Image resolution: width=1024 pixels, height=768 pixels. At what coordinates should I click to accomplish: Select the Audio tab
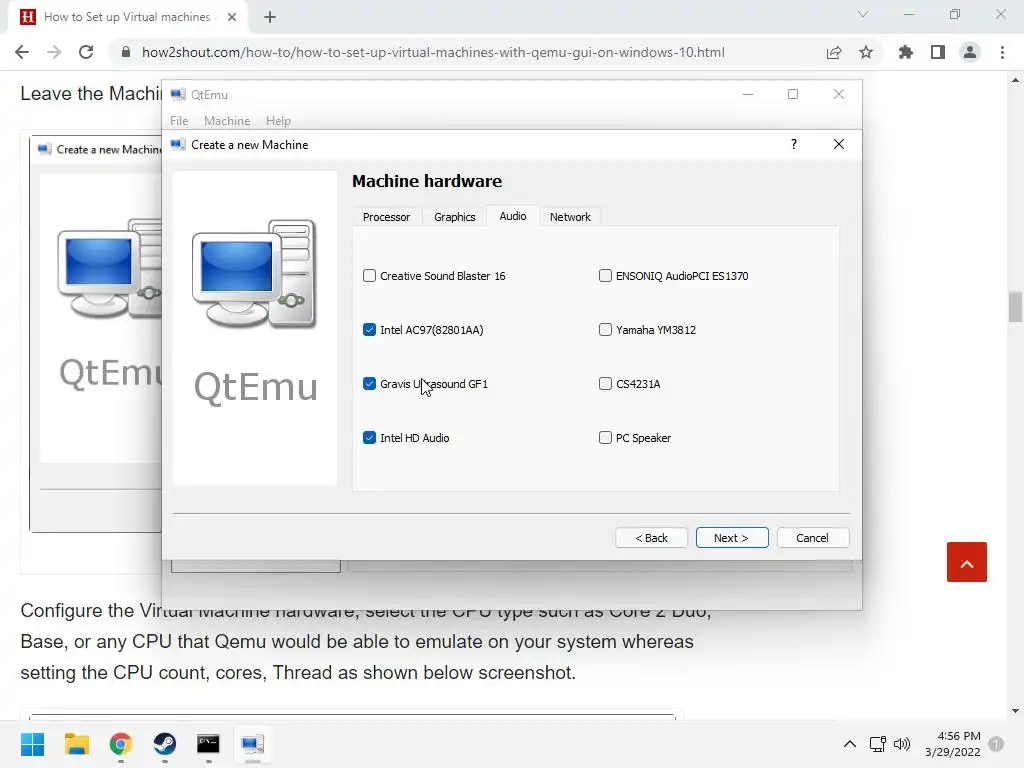click(x=513, y=216)
